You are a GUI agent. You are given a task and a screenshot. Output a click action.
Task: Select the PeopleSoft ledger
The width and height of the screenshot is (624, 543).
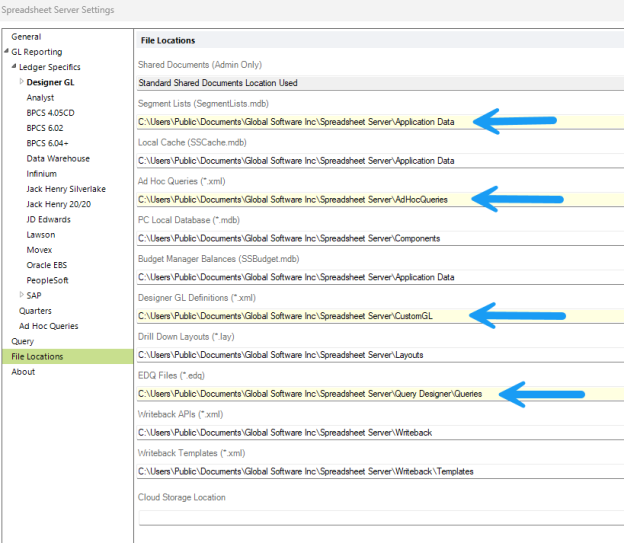pyautogui.click(x=48, y=280)
